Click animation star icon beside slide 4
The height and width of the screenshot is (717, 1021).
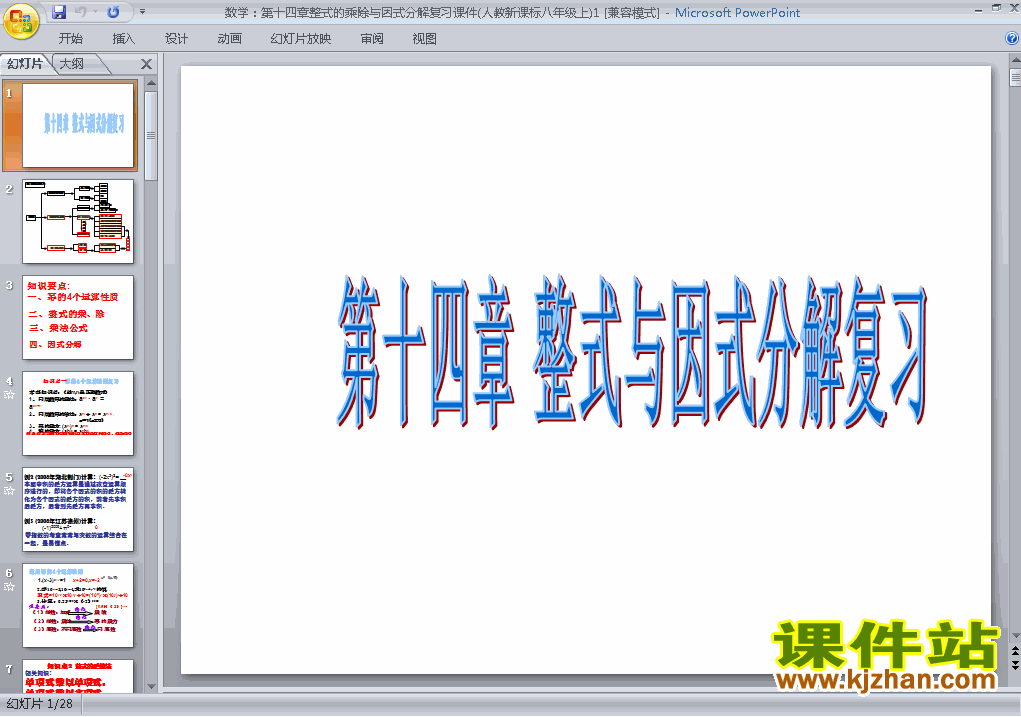(9, 395)
